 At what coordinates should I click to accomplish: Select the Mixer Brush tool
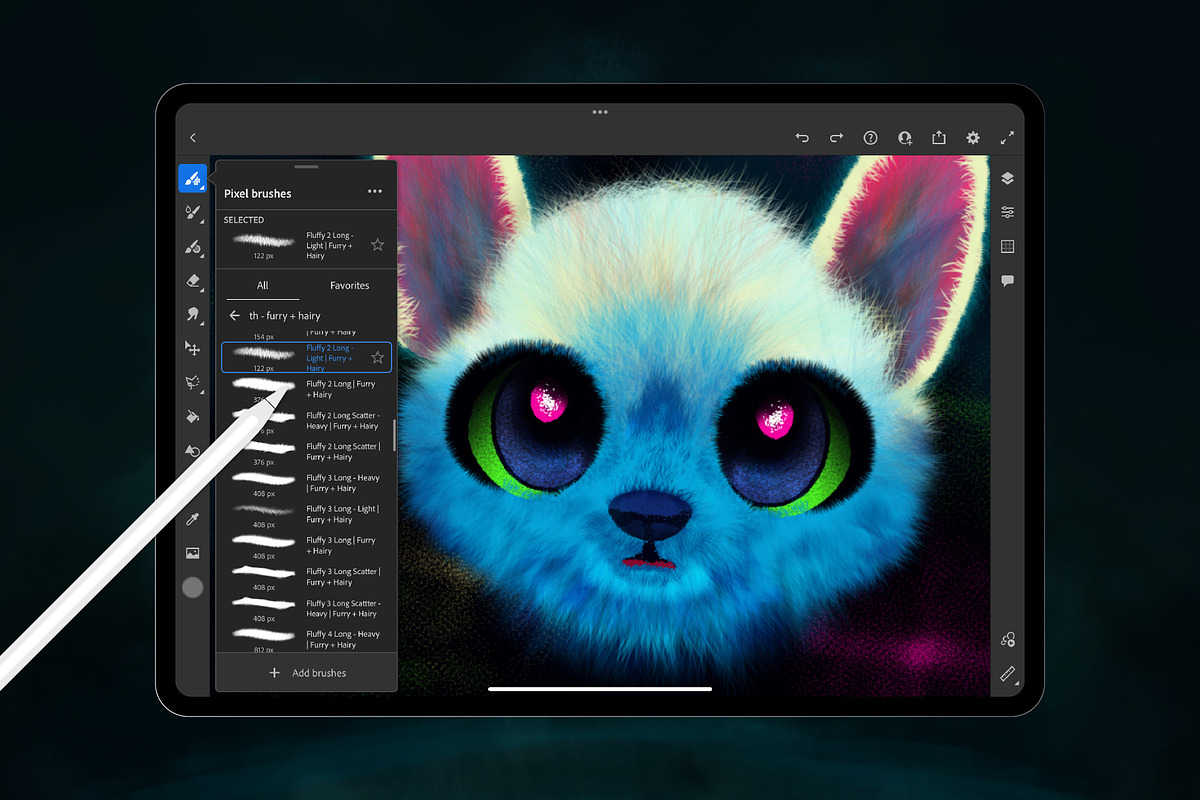pos(193,247)
